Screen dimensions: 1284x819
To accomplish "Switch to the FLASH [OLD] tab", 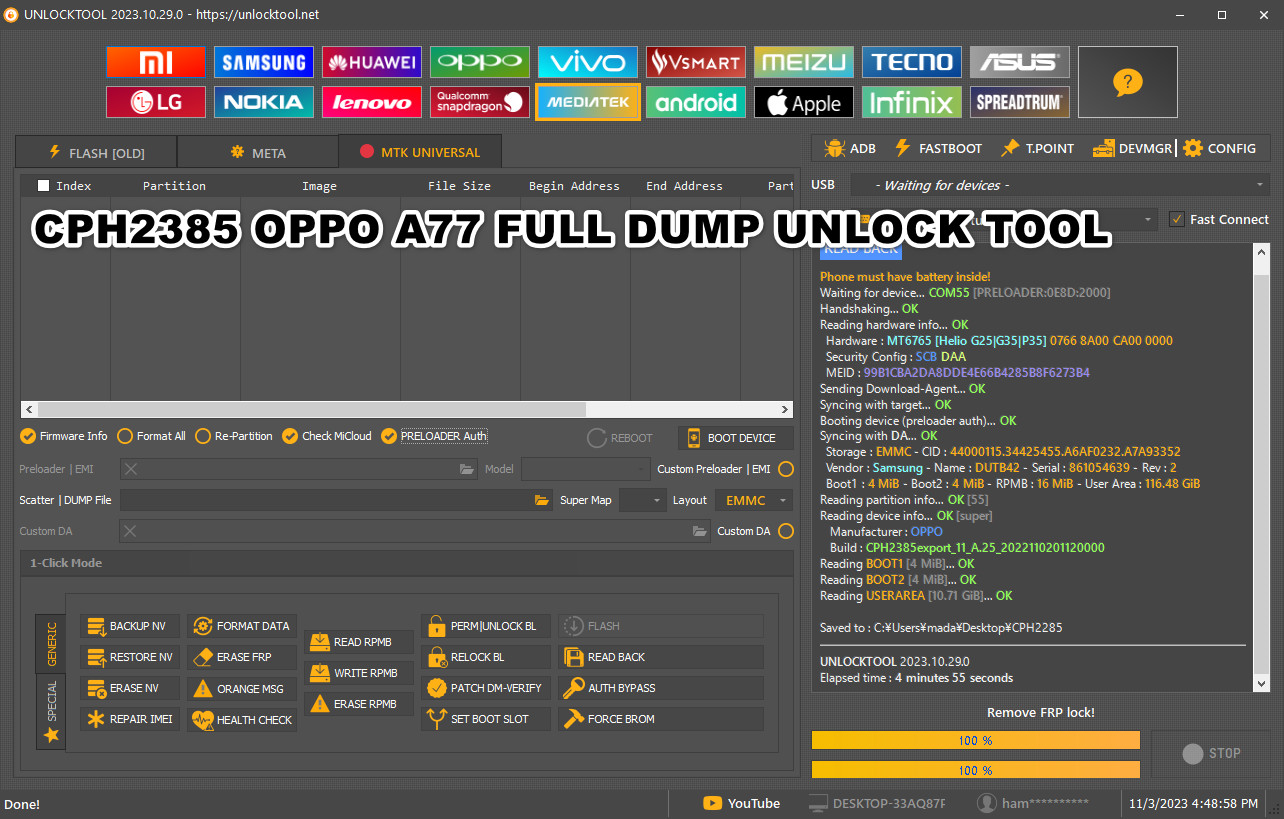I will (x=96, y=153).
